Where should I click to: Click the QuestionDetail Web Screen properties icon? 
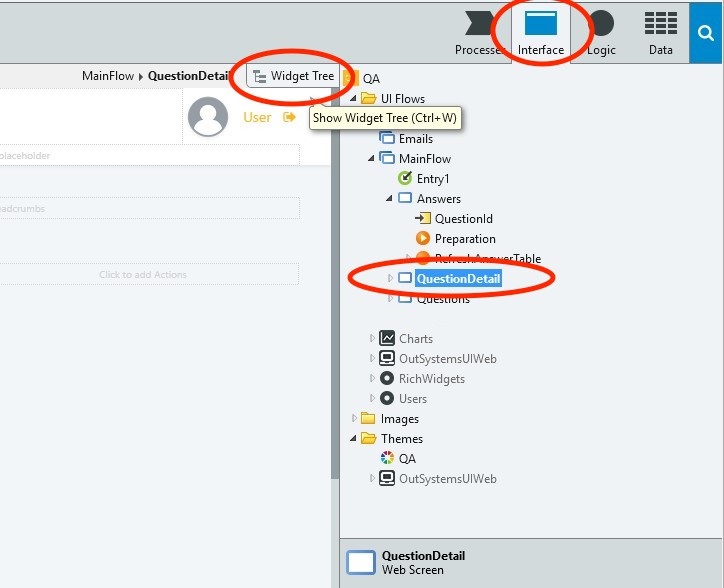pos(361,563)
